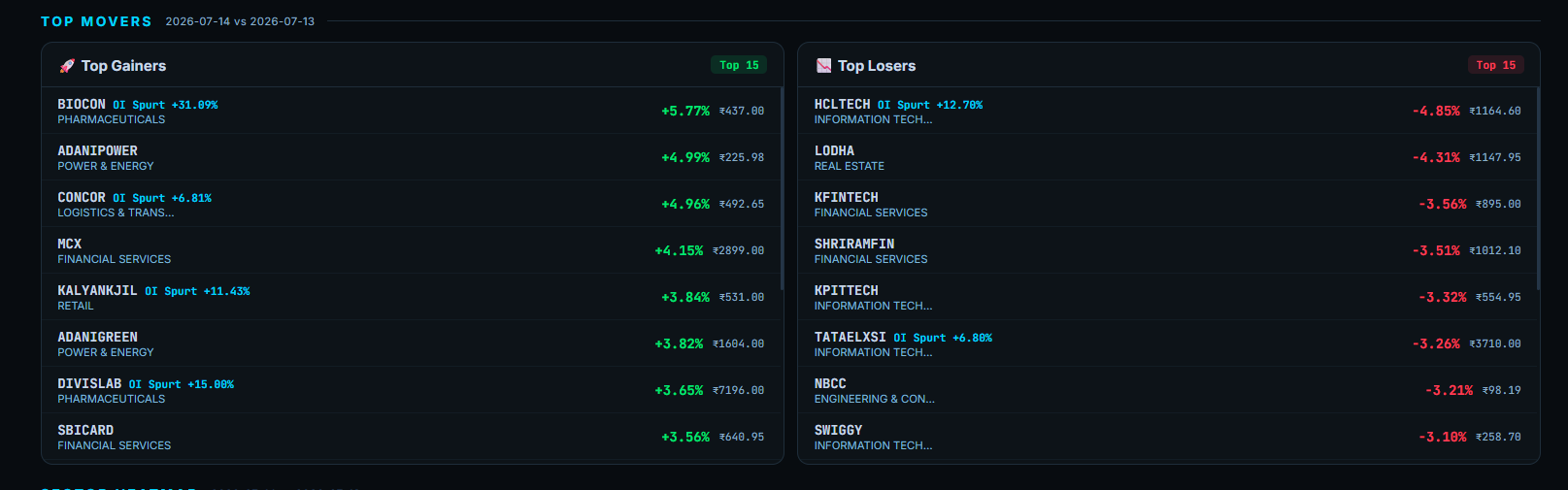Click the +3.82% change for ADANIGREEN

pos(679,344)
